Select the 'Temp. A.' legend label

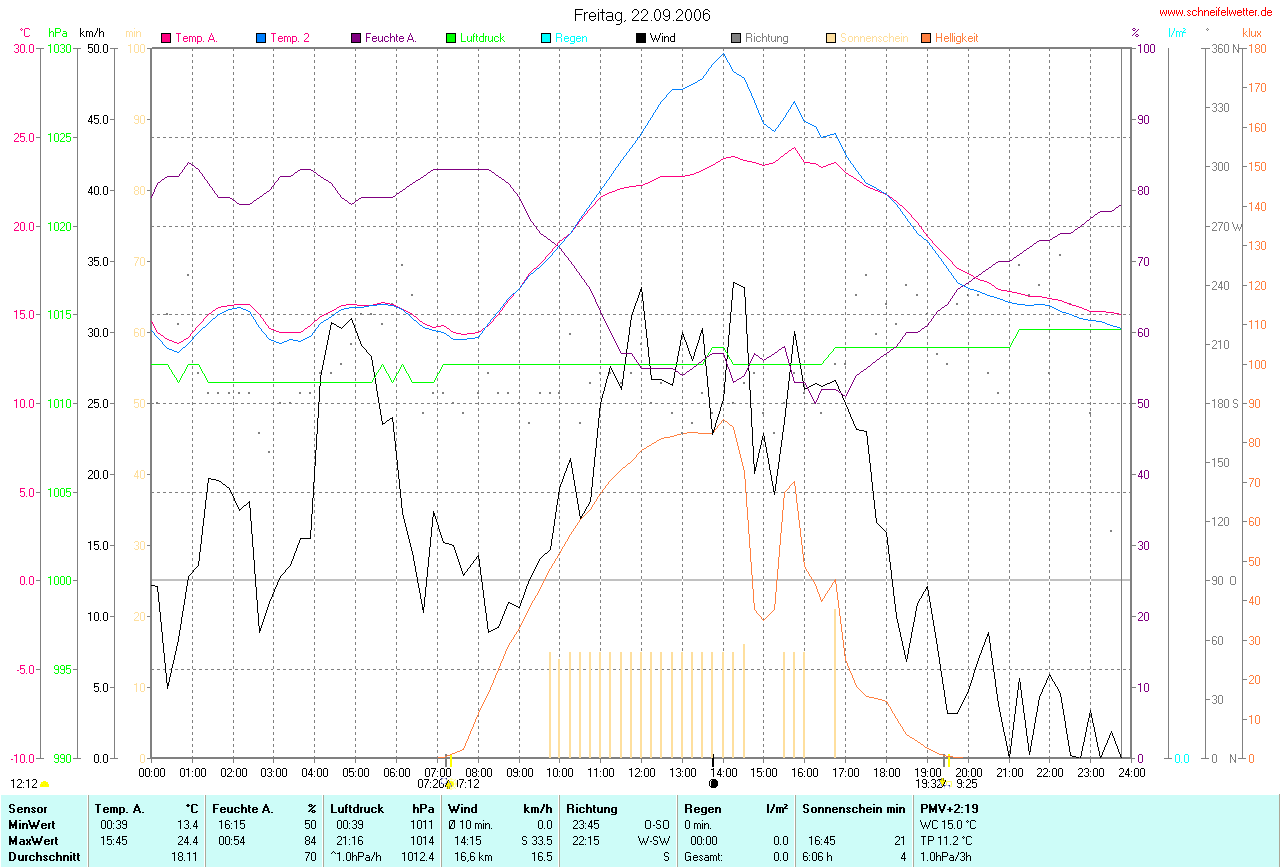click(196, 38)
